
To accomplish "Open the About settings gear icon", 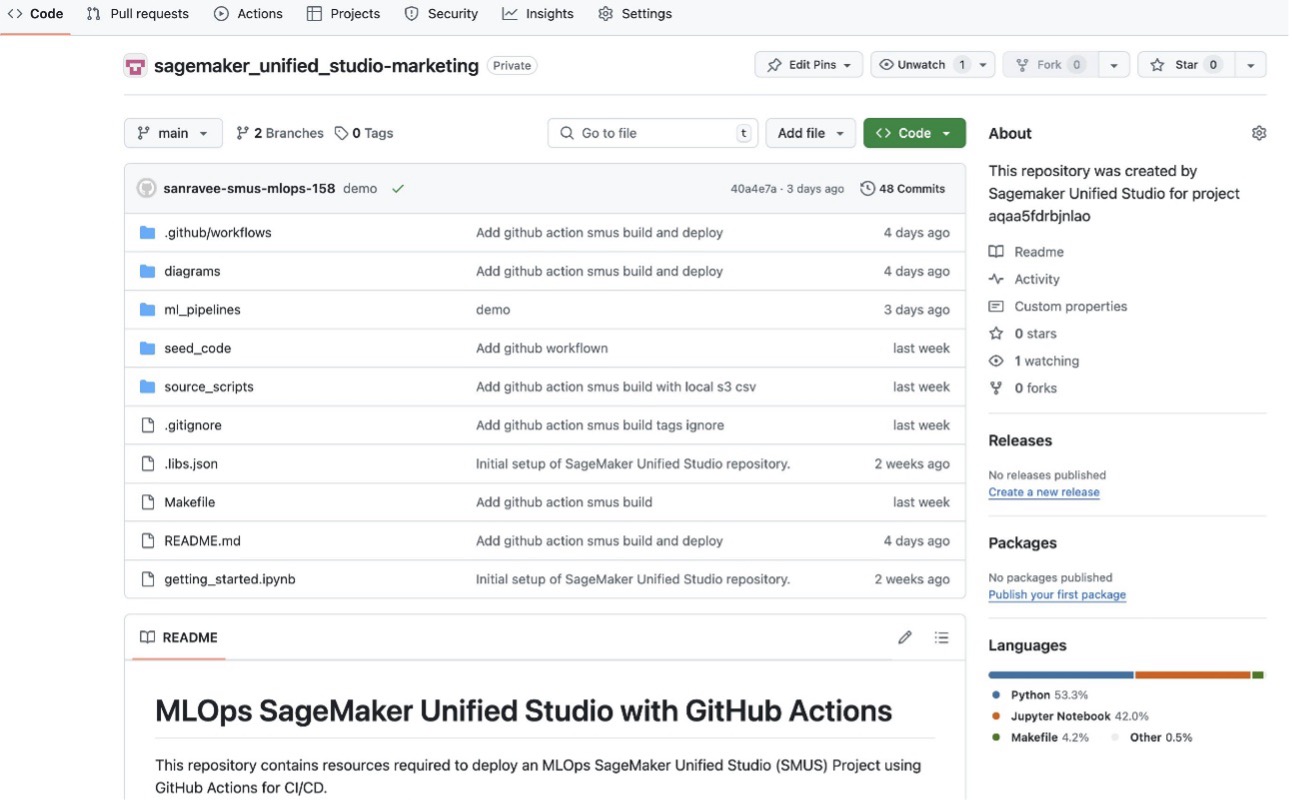I will point(1259,133).
